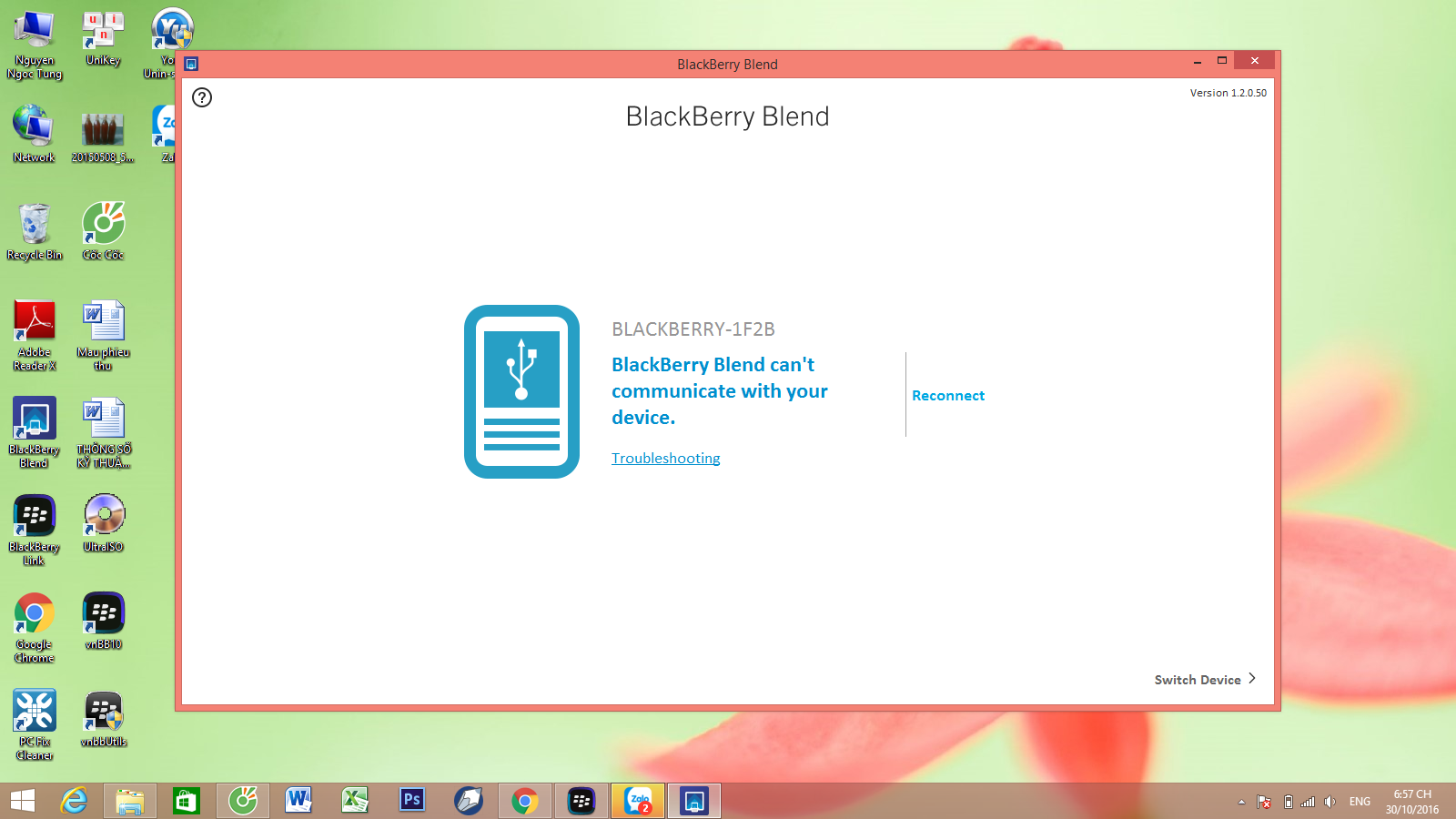Click the BLACKBERRY-1F2B device name
The width and height of the screenshot is (1456, 819).
coord(693,329)
